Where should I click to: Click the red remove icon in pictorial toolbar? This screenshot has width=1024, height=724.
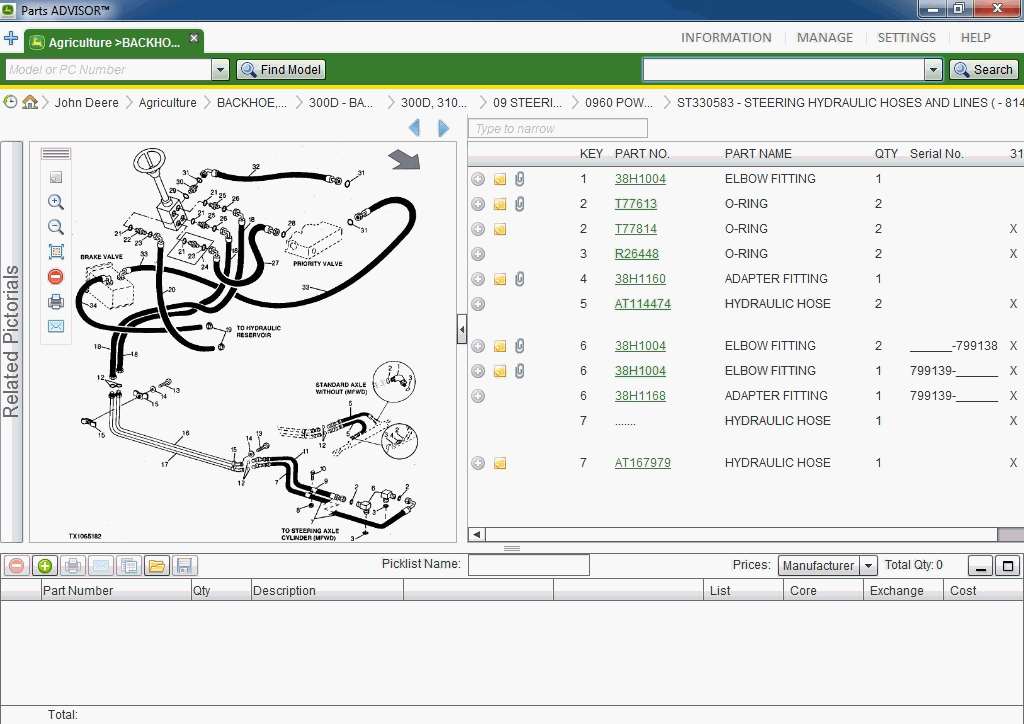pos(56,276)
